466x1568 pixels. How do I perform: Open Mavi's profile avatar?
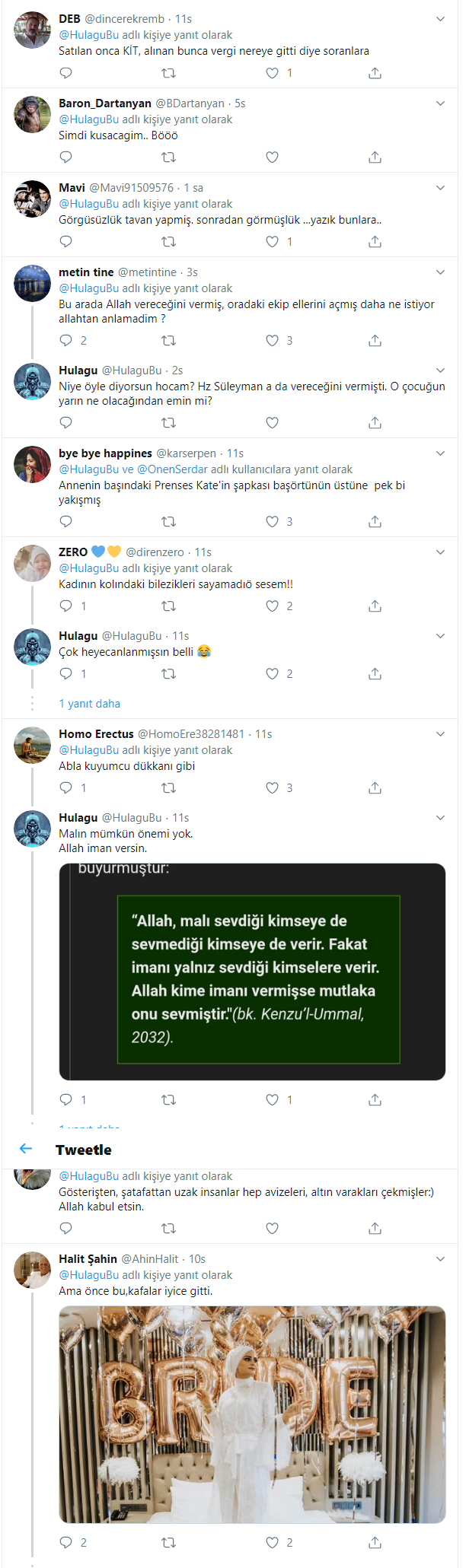click(x=33, y=199)
